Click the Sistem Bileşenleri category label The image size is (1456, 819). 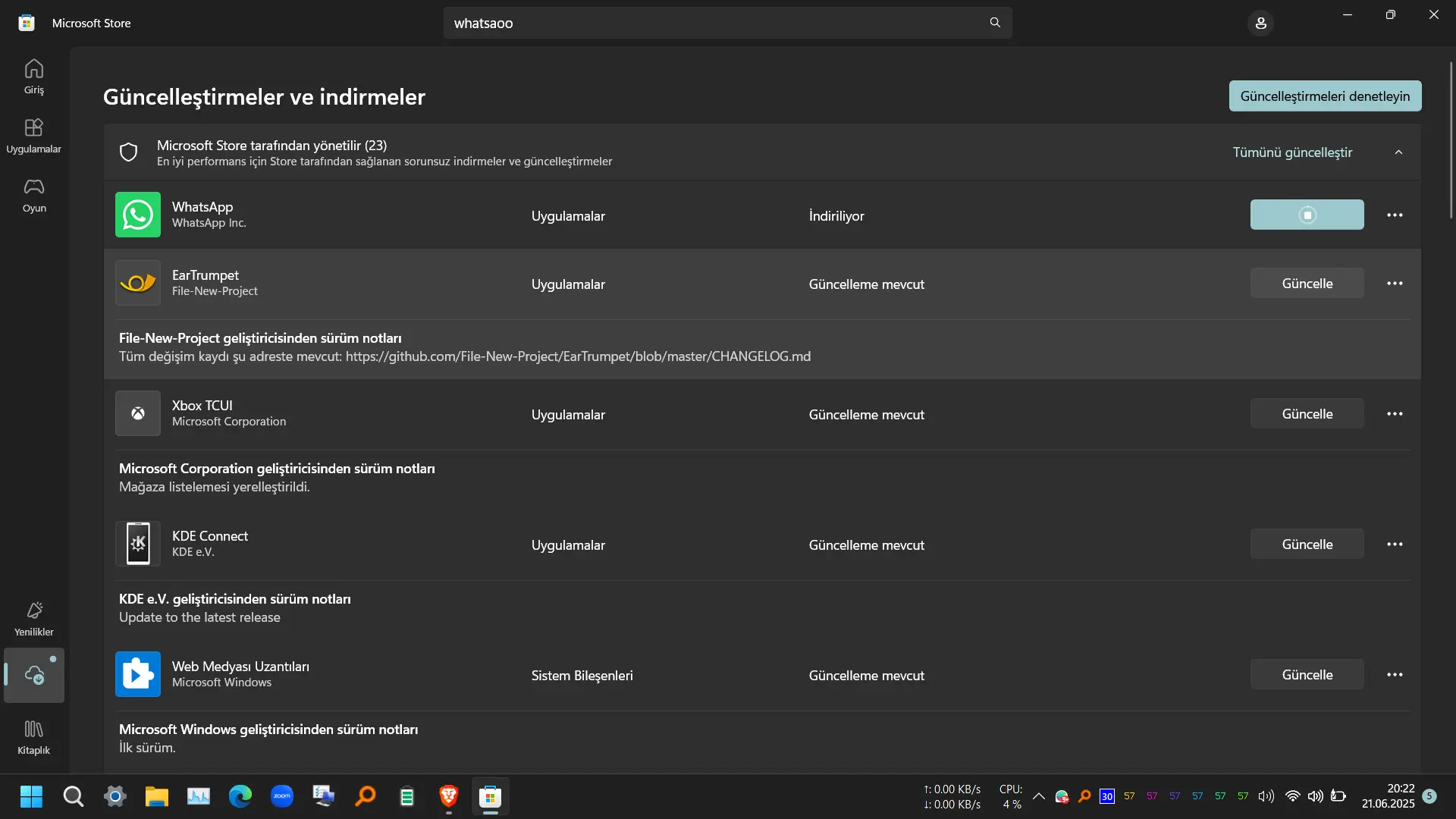click(x=582, y=676)
